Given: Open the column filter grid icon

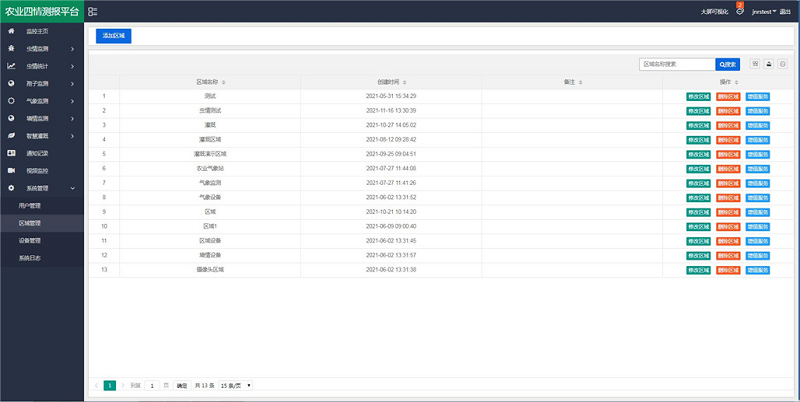Looking at the screenshot, I should [755, 64].
